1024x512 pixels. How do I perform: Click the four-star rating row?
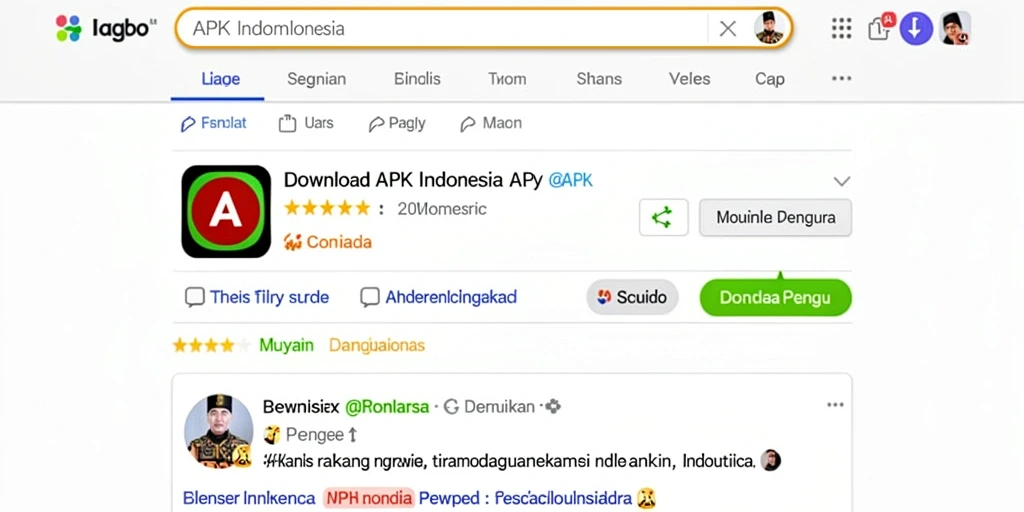(x=211, y=345)
